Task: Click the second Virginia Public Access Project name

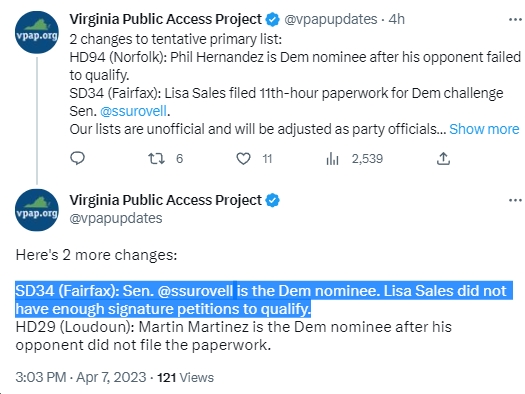Action: tap(165, 200)
